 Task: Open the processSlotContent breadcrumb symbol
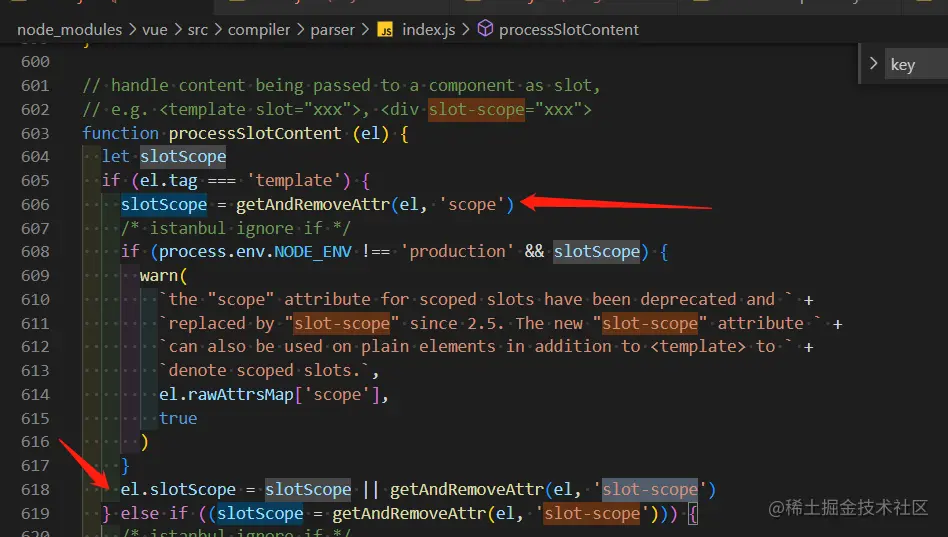click(x=568, y=30)
